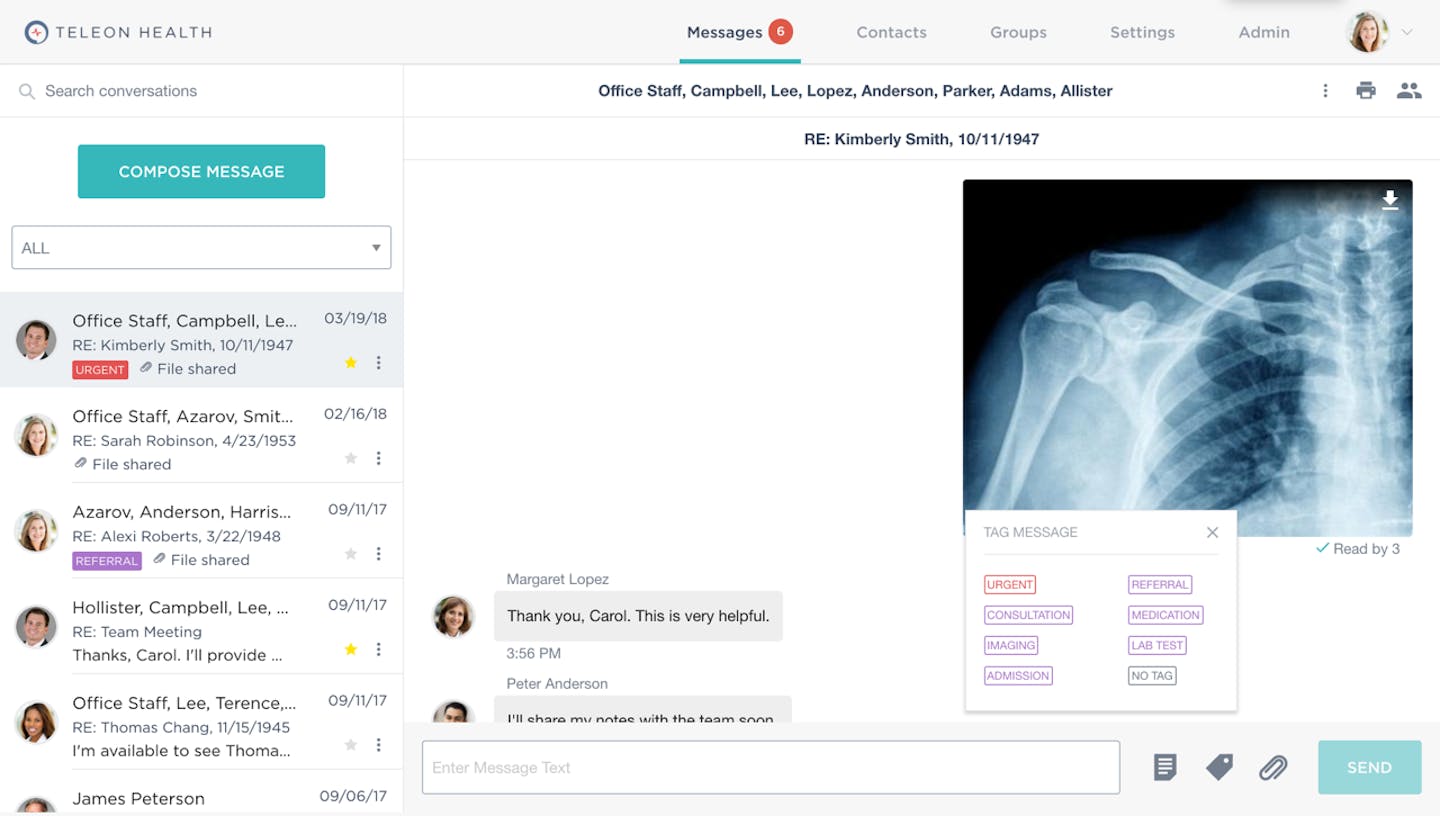Open the Settings tab
This screenshot has width=1440, height=816.
click(1142, 32)
